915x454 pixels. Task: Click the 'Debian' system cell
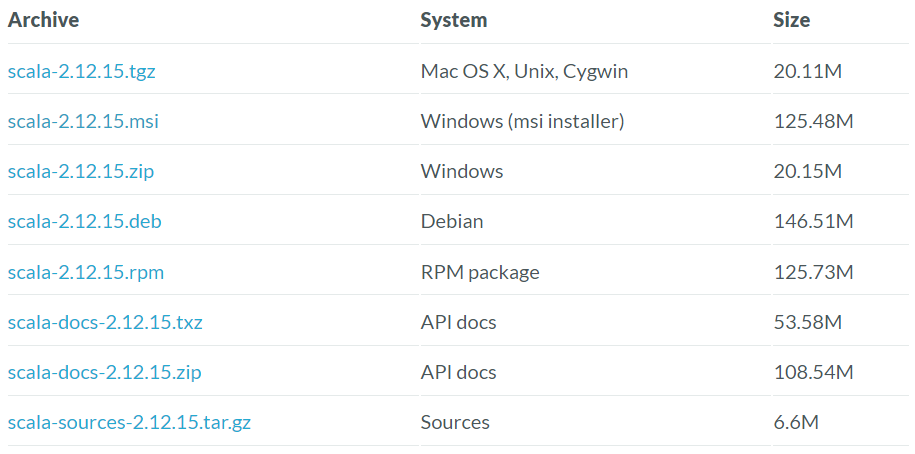click(x=452, y=222)
